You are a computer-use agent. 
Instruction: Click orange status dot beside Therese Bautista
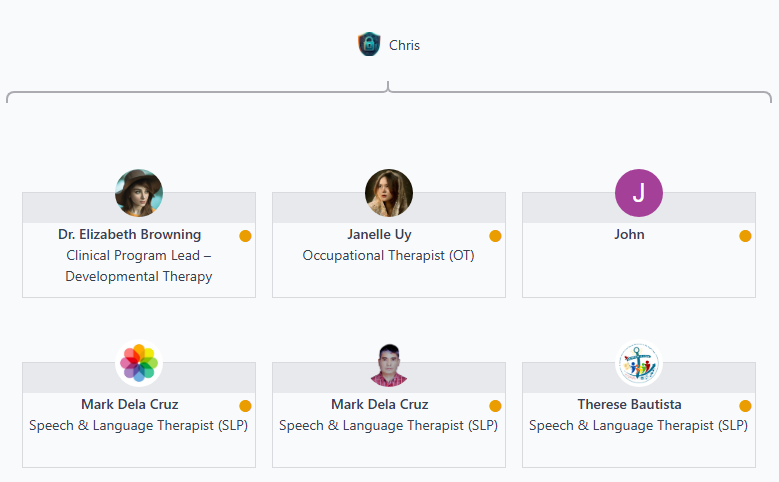pyautogui.click(x=745, y=406)
